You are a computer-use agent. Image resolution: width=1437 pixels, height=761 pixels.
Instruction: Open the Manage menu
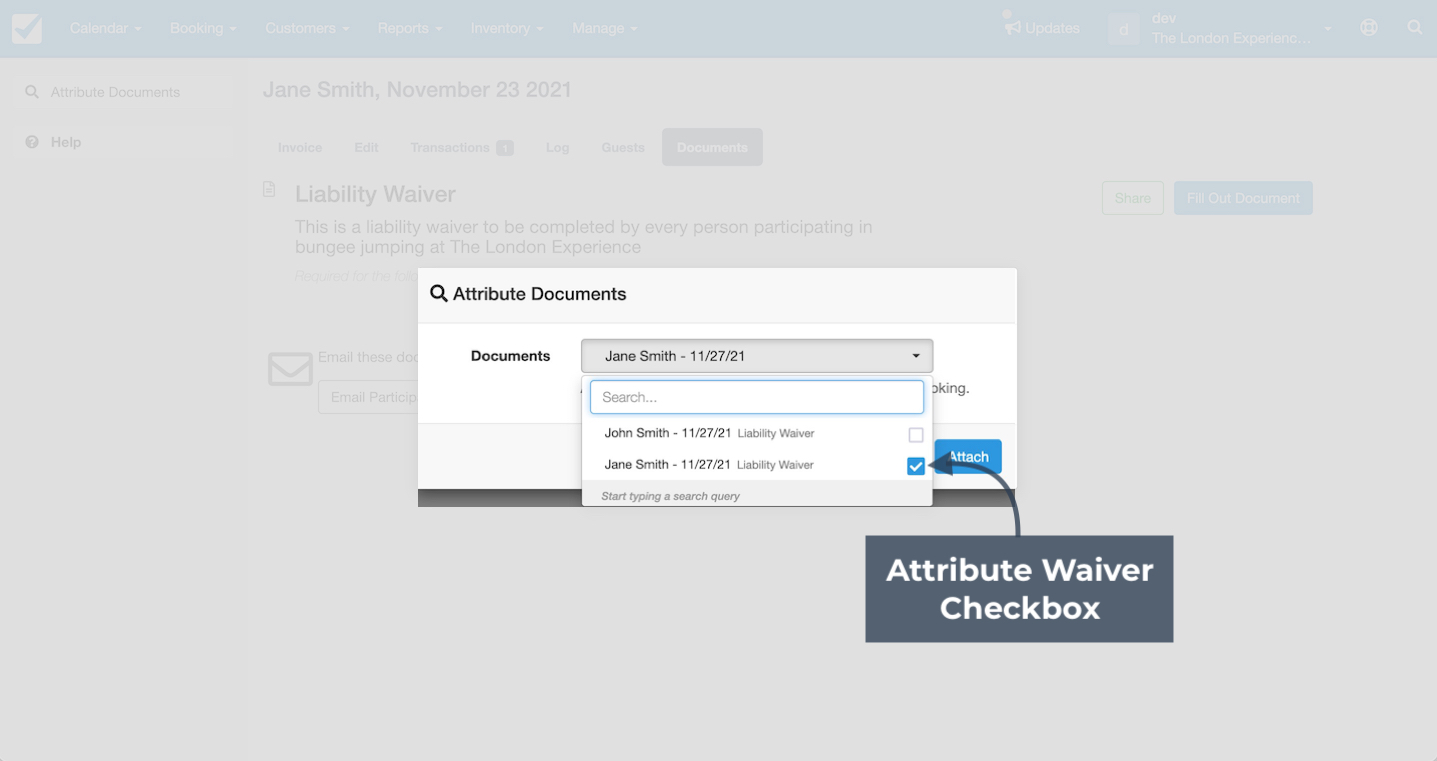point(605,28)
